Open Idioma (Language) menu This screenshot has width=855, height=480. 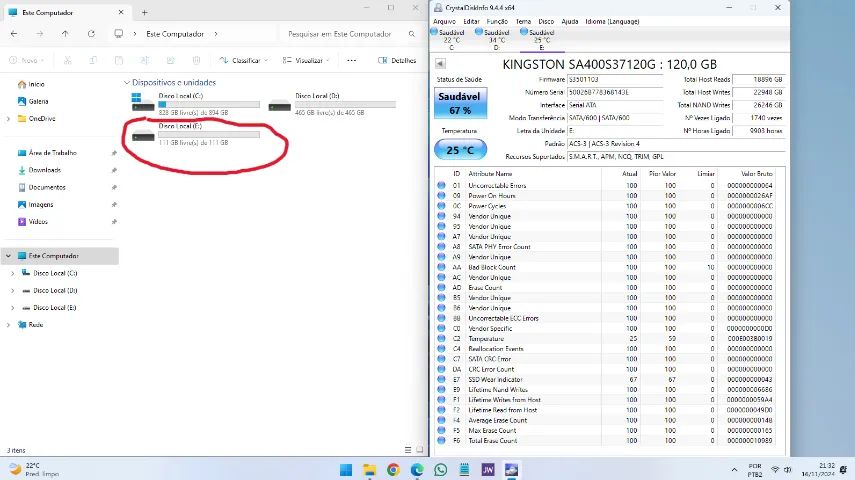(612, 21)
